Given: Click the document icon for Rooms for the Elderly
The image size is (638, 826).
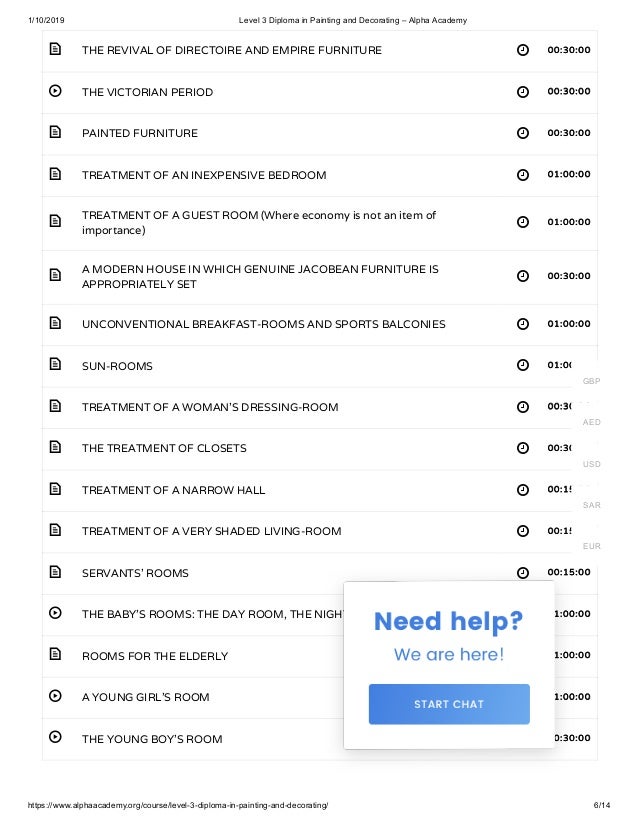Looking at the screenshot, I should click(55, 654).
